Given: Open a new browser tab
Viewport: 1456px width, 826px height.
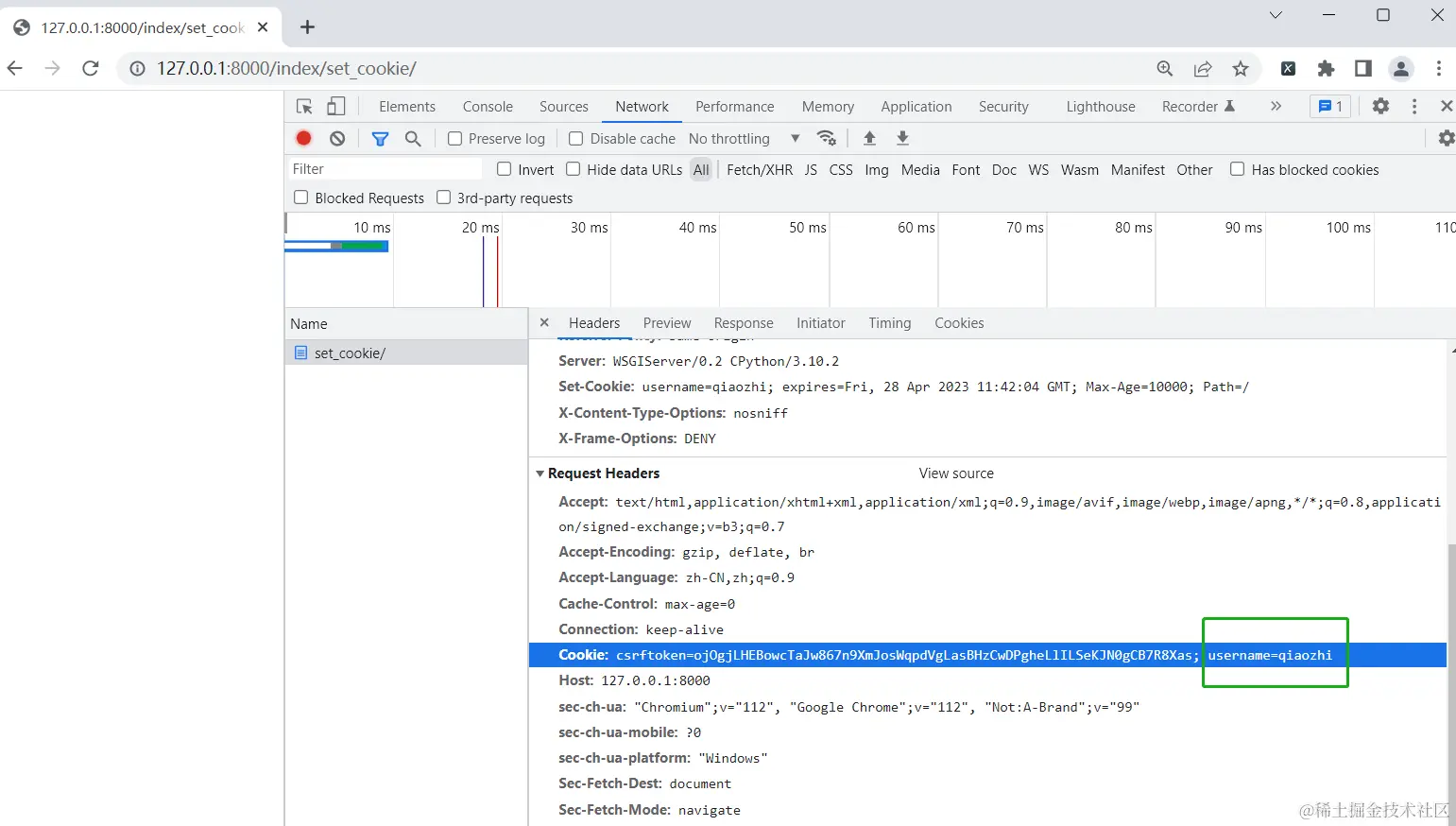Looking at the screenshot, I should pos(307,27).
